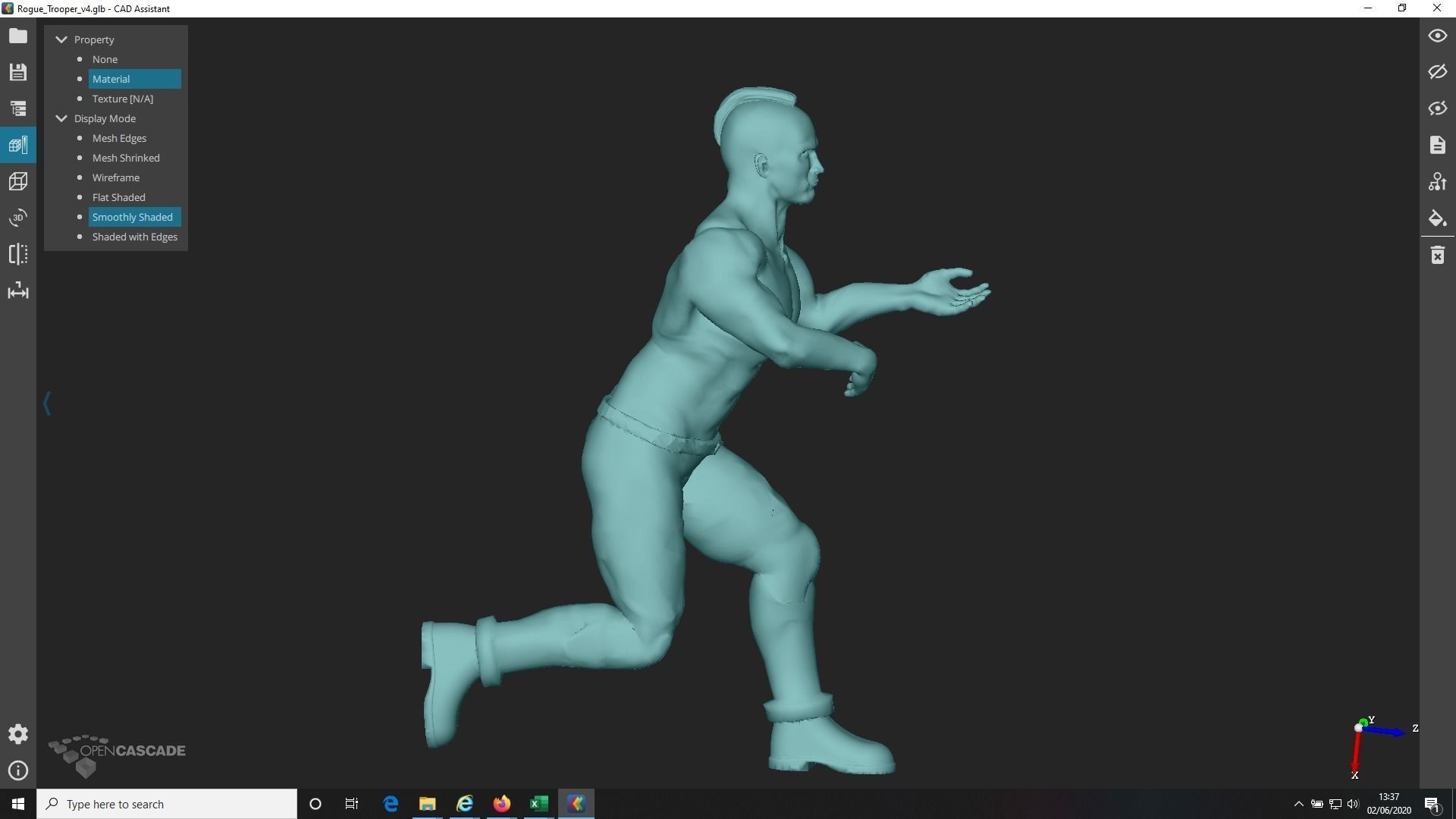This screenshot has height=819, width=1456.
Task: Toggle hide object crossed-eye icon
Action: pos(1437,72)
